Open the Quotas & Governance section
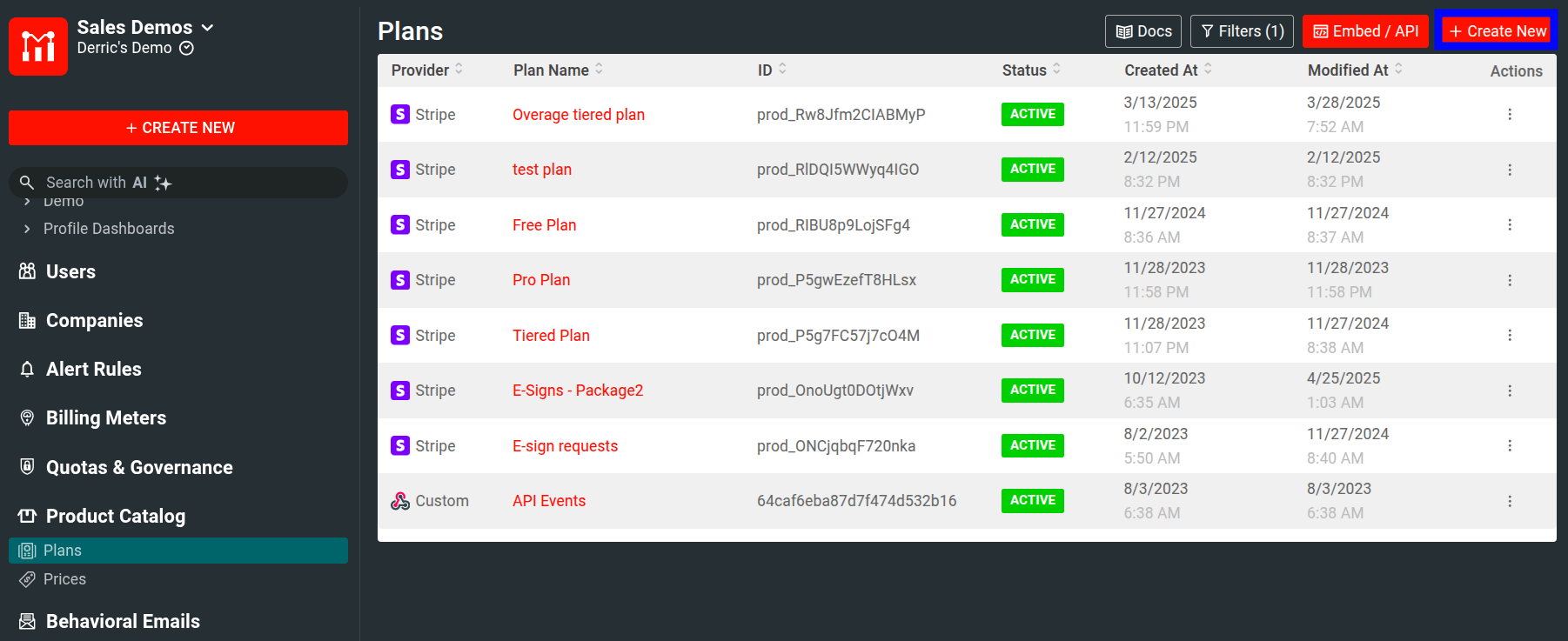This screenshot has height=641, width=1568. [x=139, y=468]
